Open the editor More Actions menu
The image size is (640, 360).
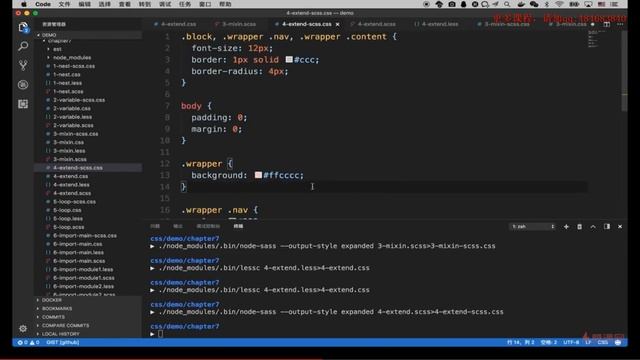620,24
